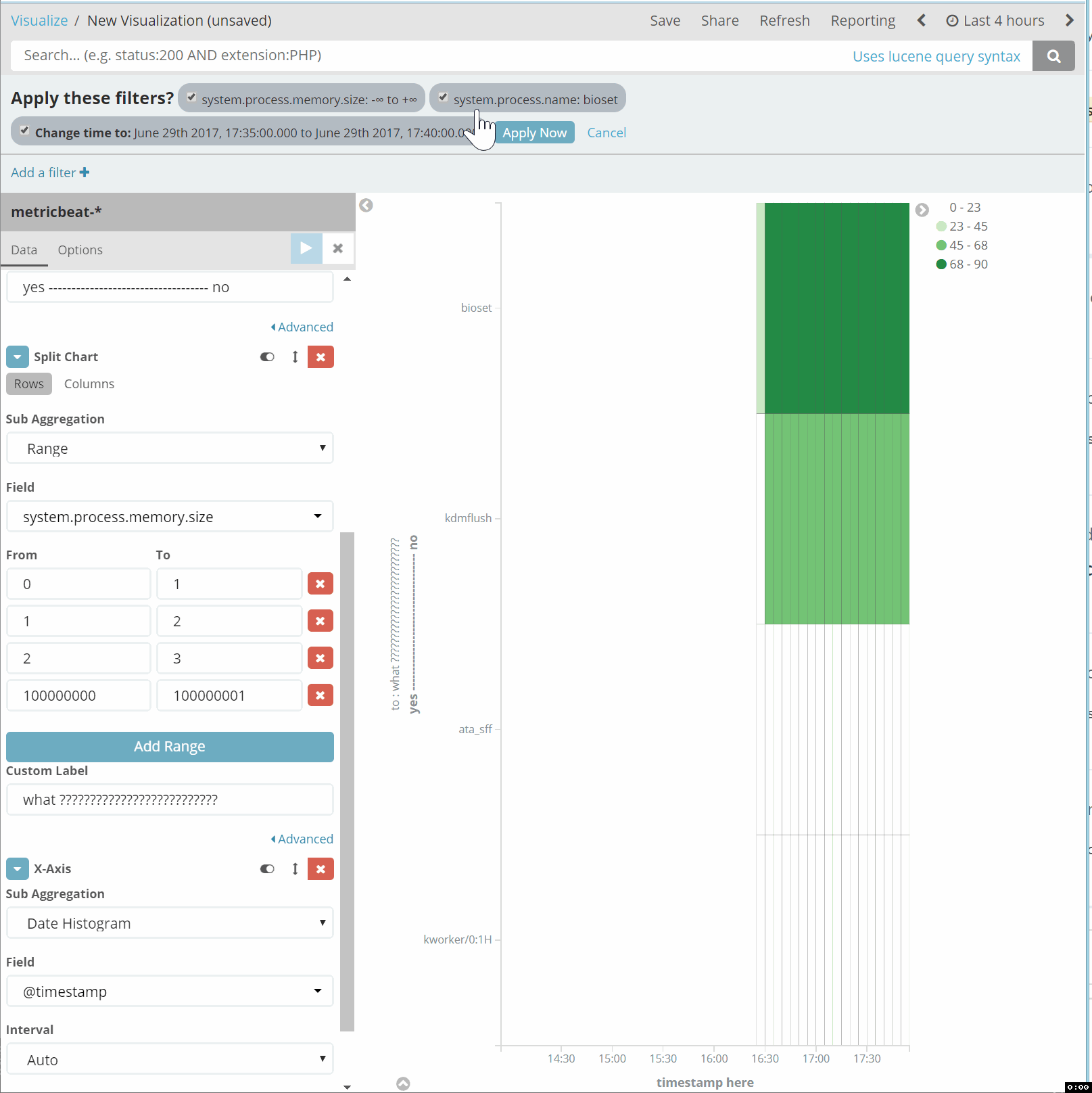Uncheck the system.process.name: bioset filter
1092x1093 pixels.
coord(444,97)
